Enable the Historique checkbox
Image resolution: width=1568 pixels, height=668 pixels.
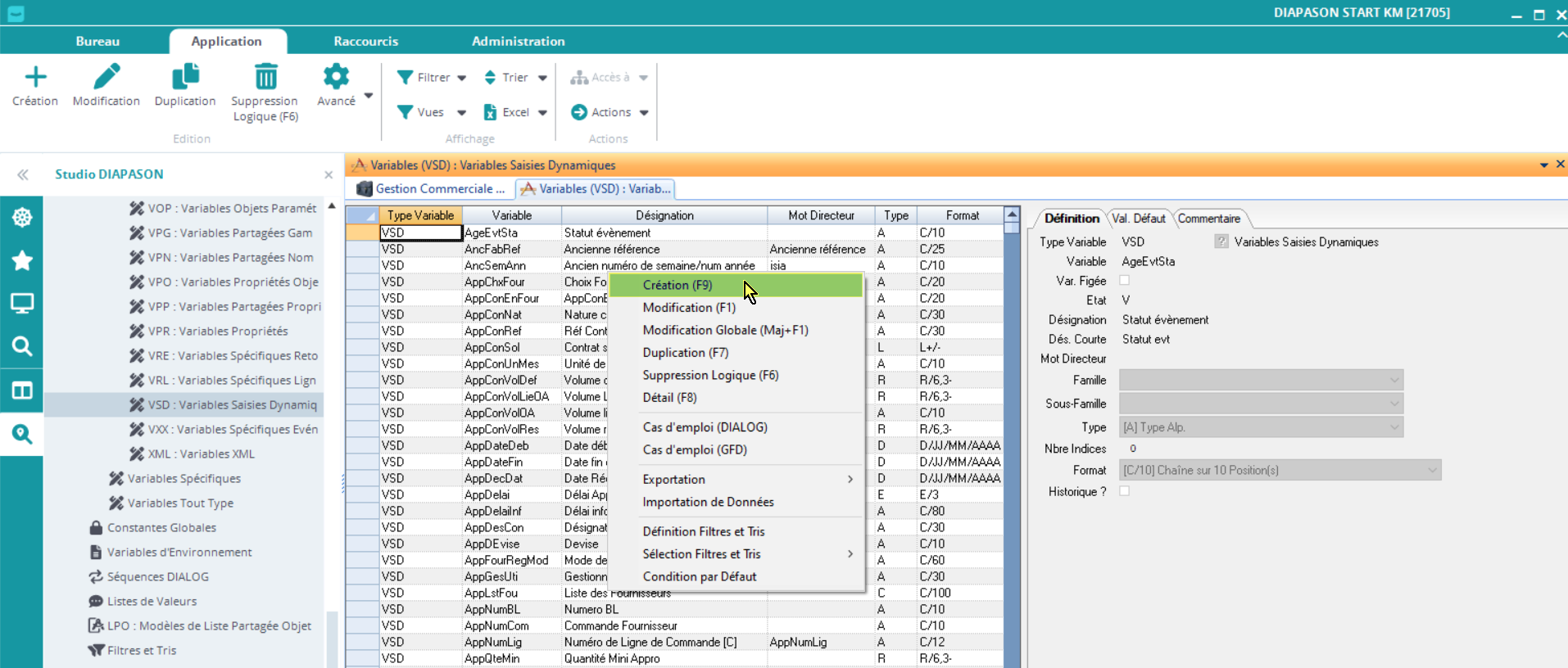pos(1125,491)
